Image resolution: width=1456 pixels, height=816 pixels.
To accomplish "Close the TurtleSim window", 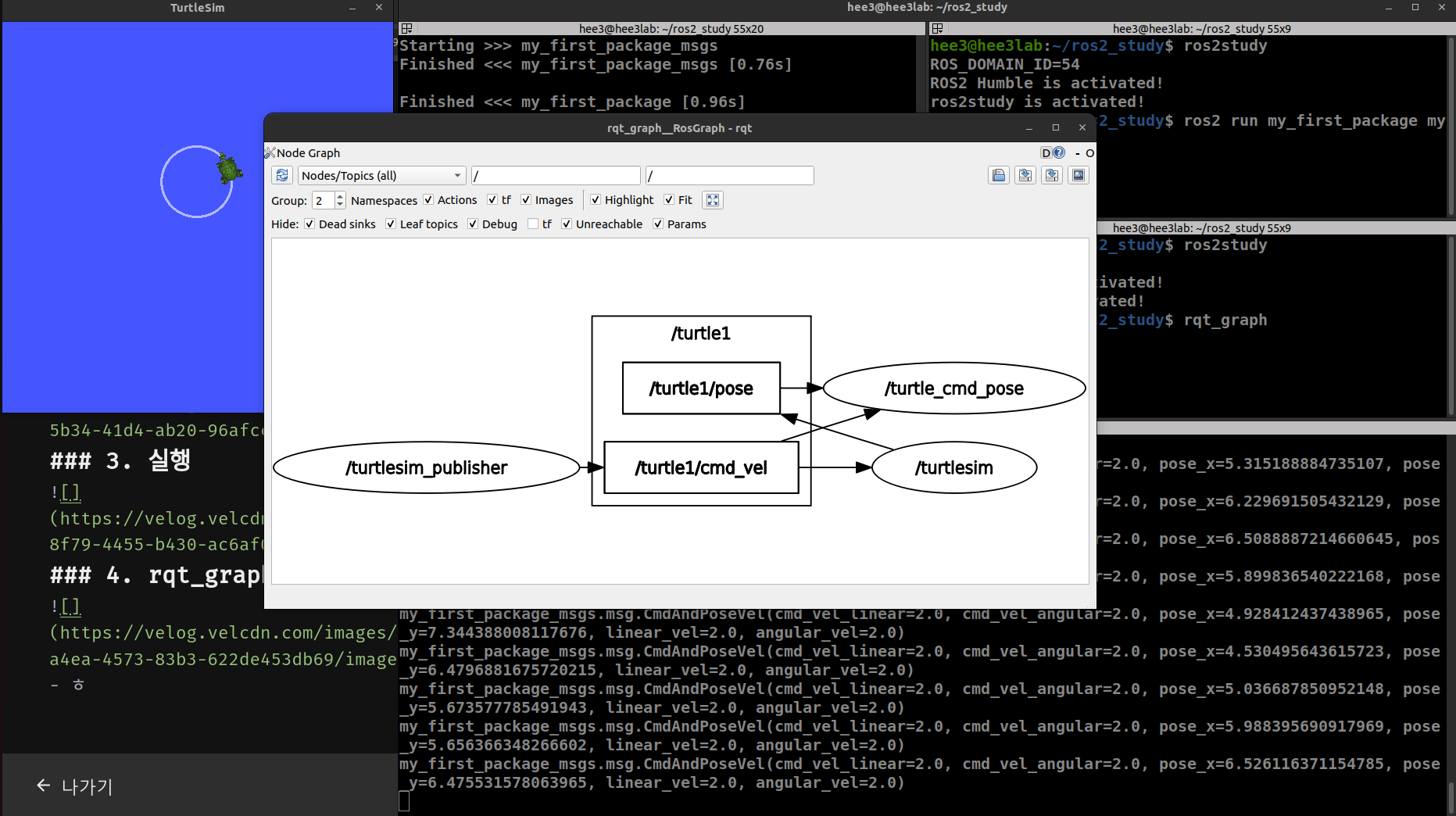I will tap(379, 8).
